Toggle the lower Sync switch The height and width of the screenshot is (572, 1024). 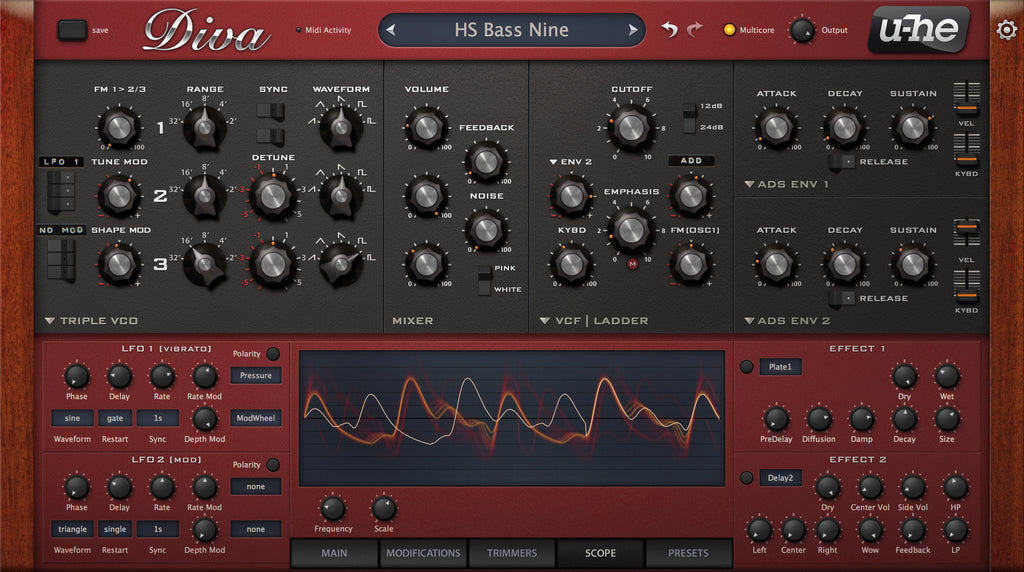pos(270,136)
